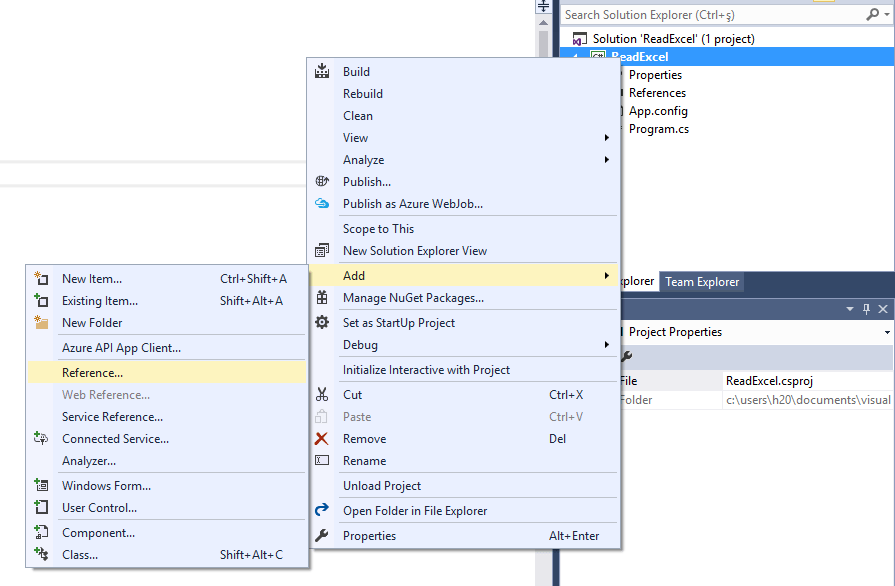The image size is (895, 586).
Task: Pin the Properties panel
Action: (866, 309)
